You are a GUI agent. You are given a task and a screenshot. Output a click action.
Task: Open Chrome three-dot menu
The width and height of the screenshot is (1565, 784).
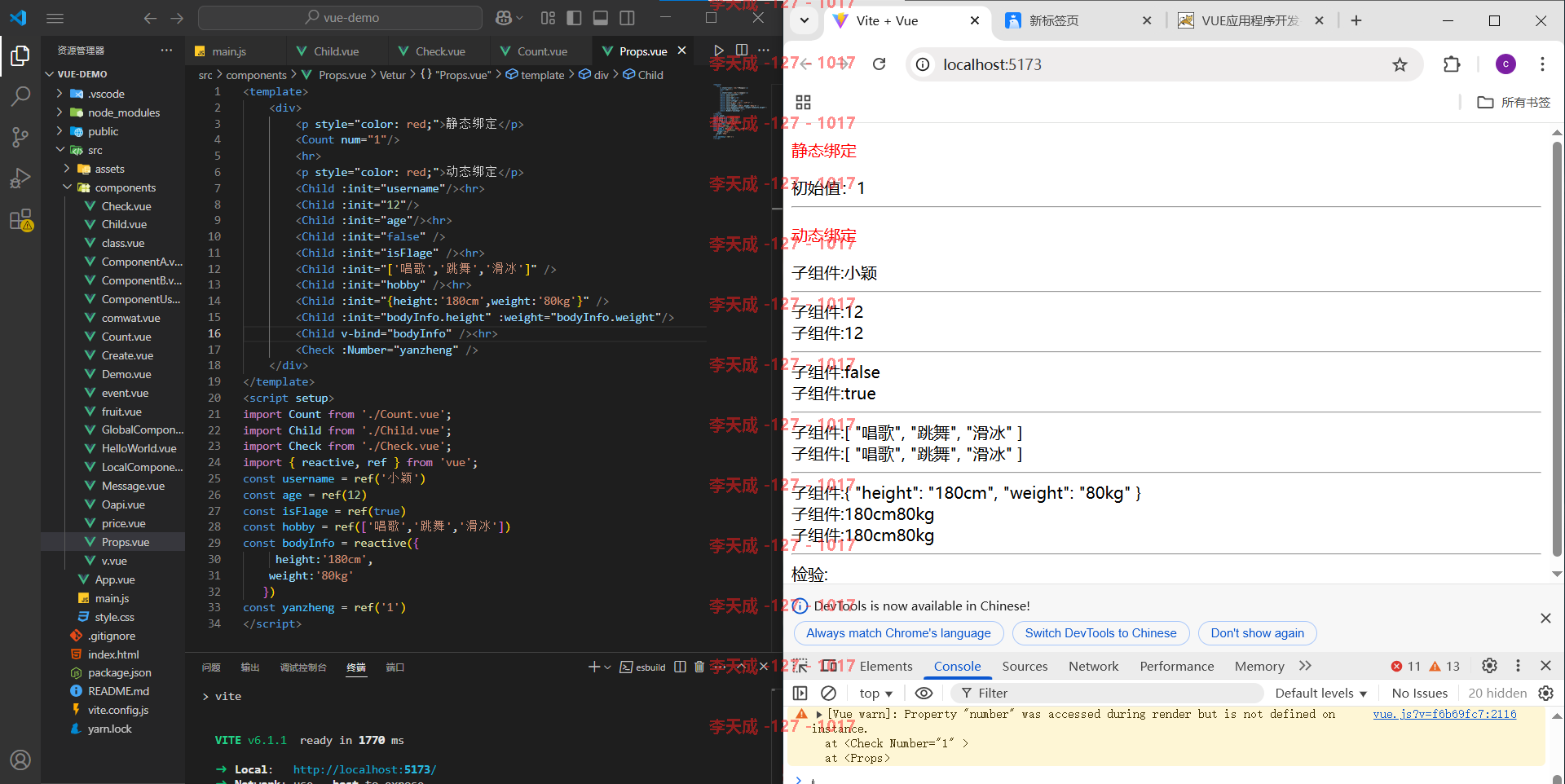pyautogui.click(x=1542, y=64)
